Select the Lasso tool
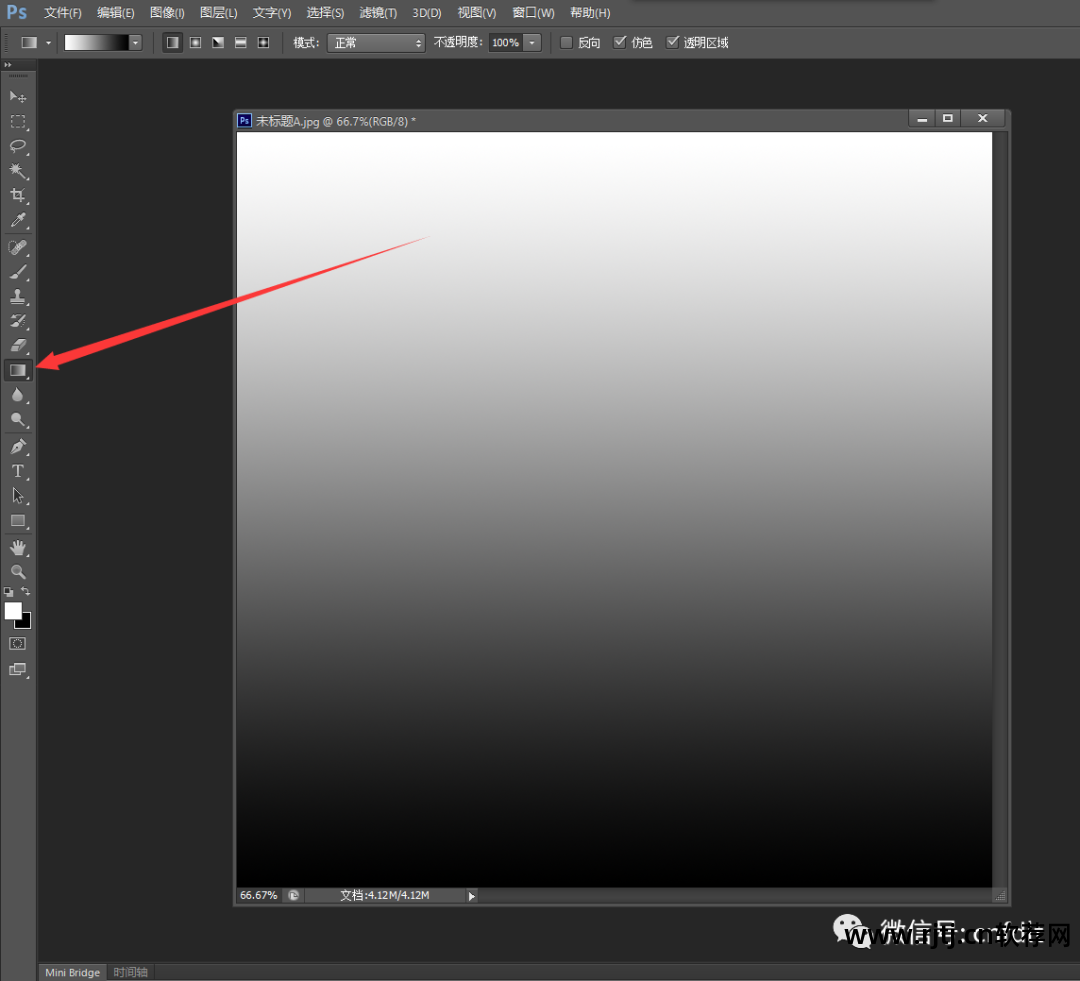 (18, 147)
